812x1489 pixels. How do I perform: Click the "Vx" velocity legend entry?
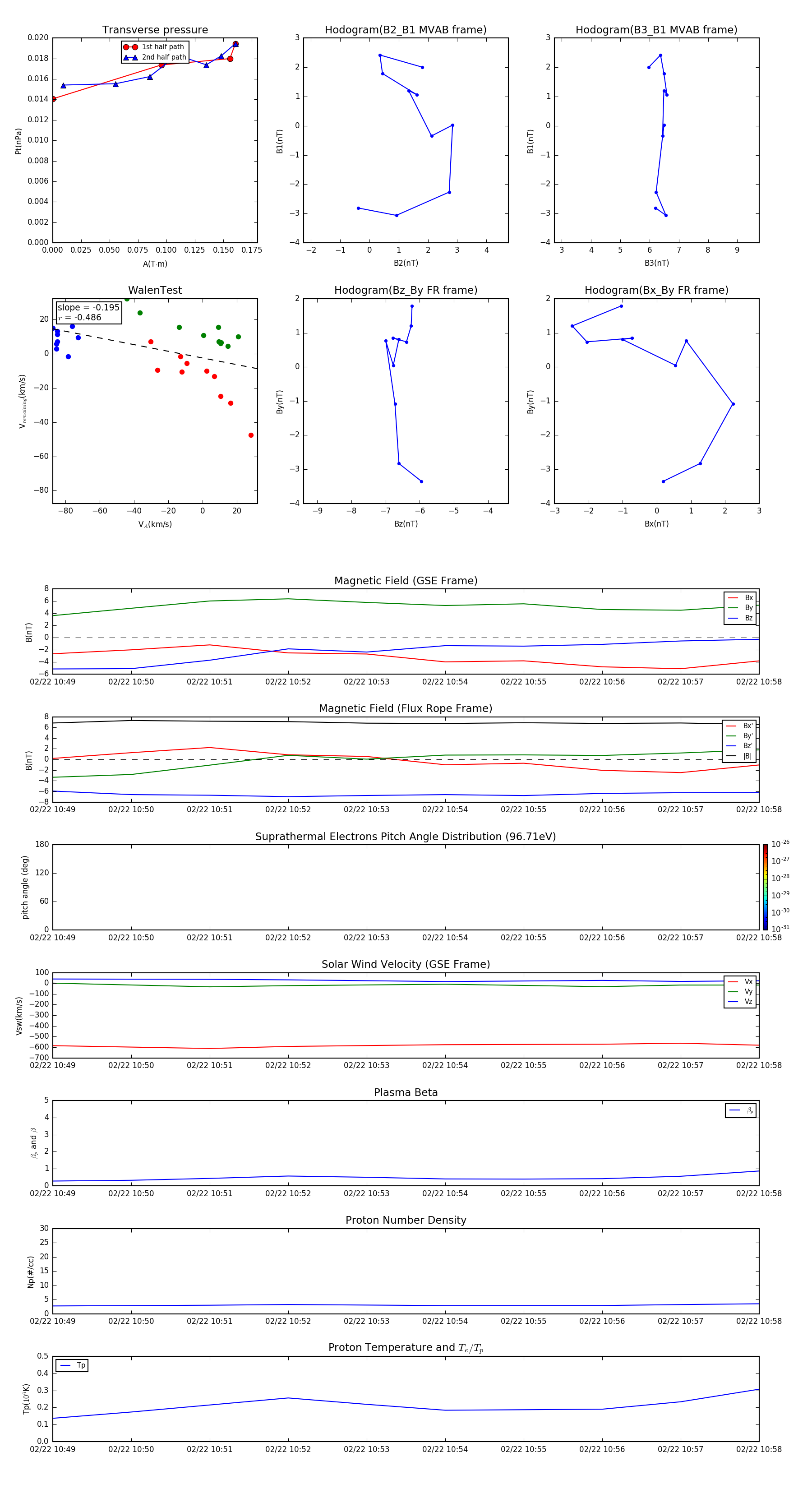pos(740,981)
